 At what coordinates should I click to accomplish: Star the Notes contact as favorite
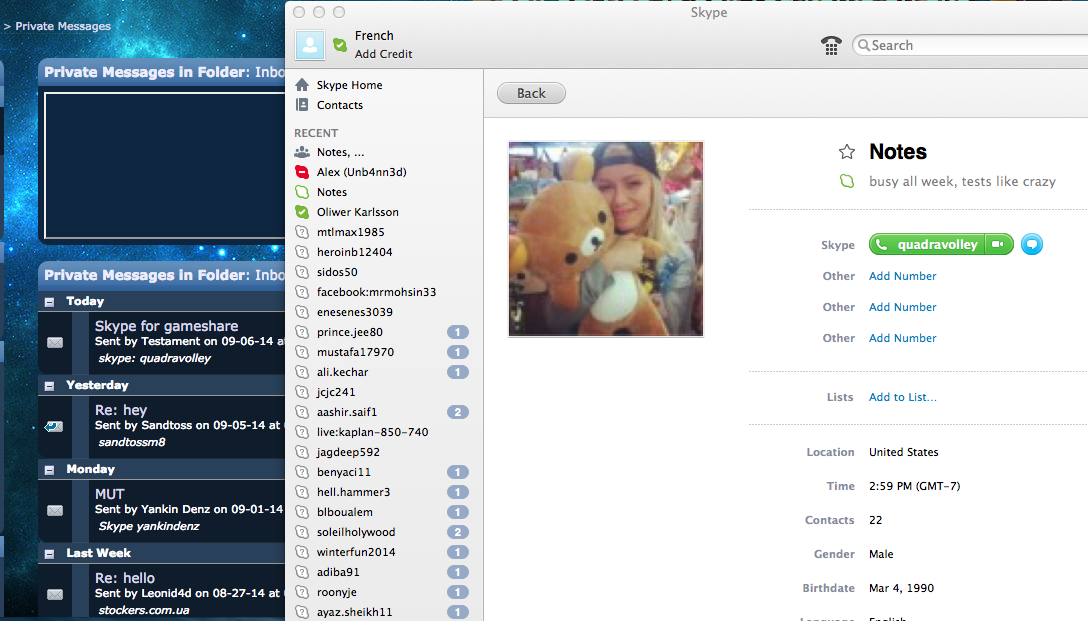click(847, 151)
